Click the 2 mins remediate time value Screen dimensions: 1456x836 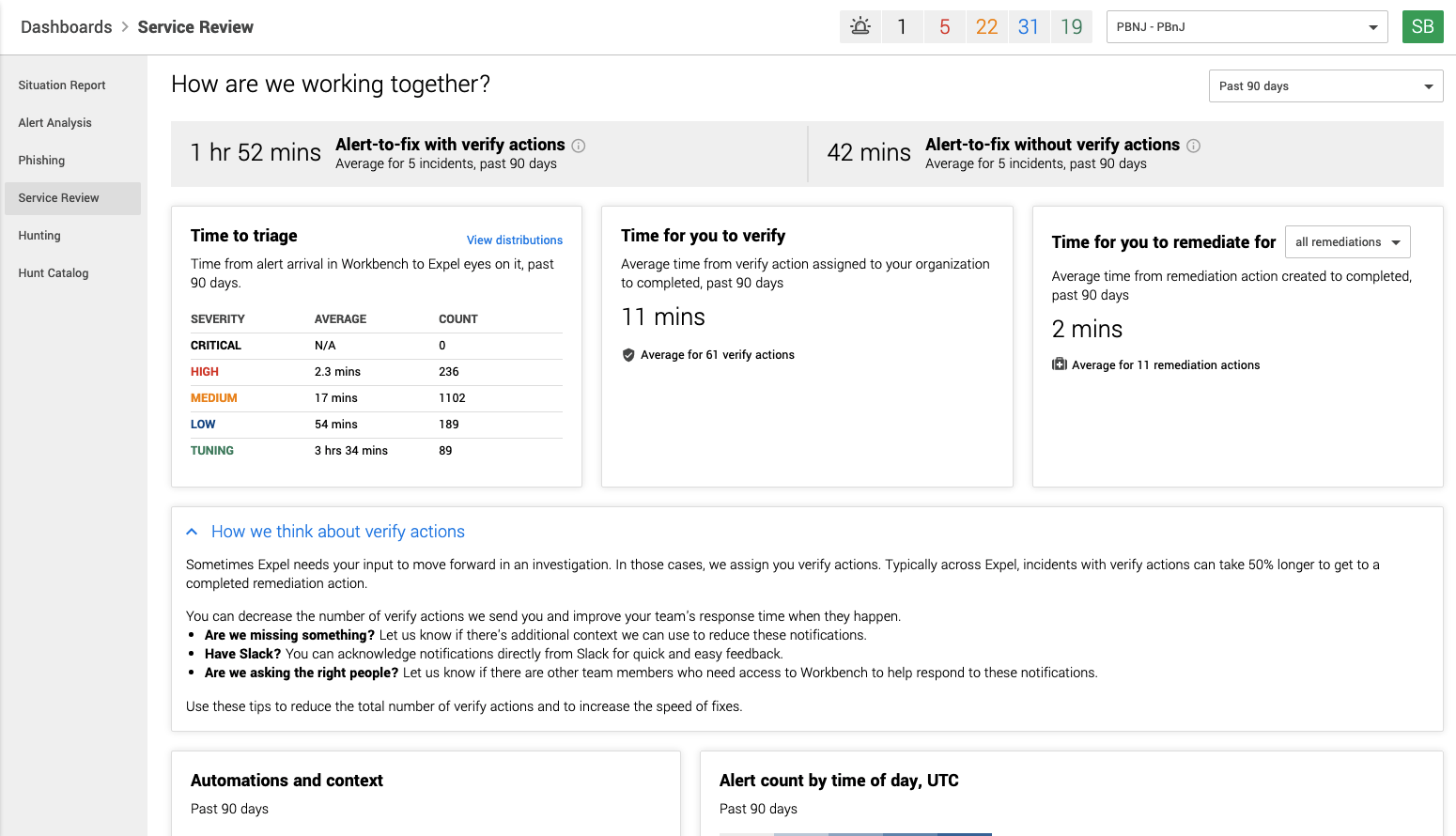[x=1087, y=330]
